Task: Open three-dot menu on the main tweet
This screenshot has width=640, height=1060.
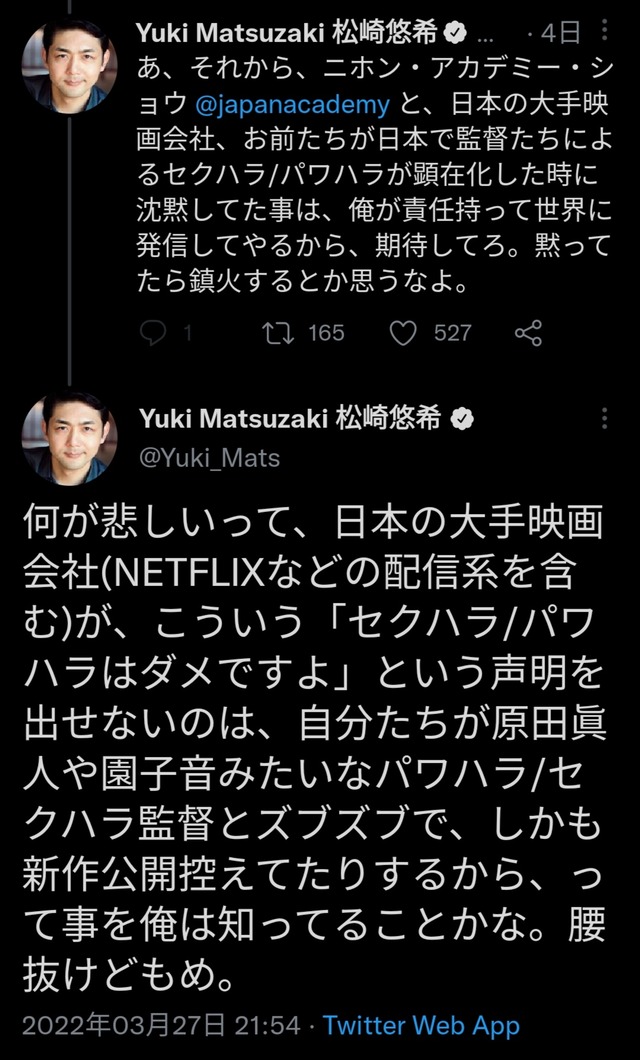Action: tap(604, 418)
